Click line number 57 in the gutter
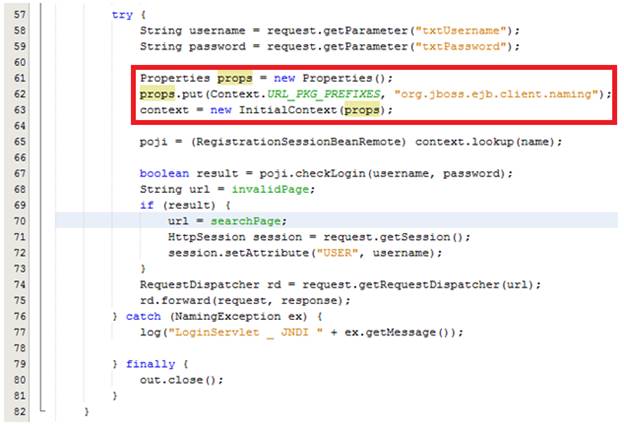This screenshot has height=424, width=624. [20, 15]
